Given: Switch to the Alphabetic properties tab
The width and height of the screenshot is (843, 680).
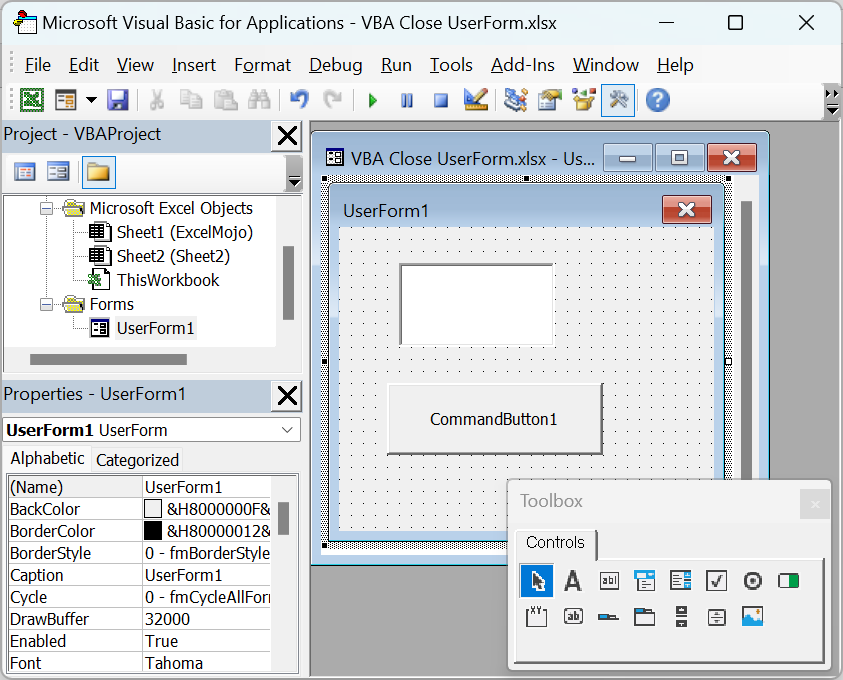Looking at the screenshot, I should pos(47,459).
